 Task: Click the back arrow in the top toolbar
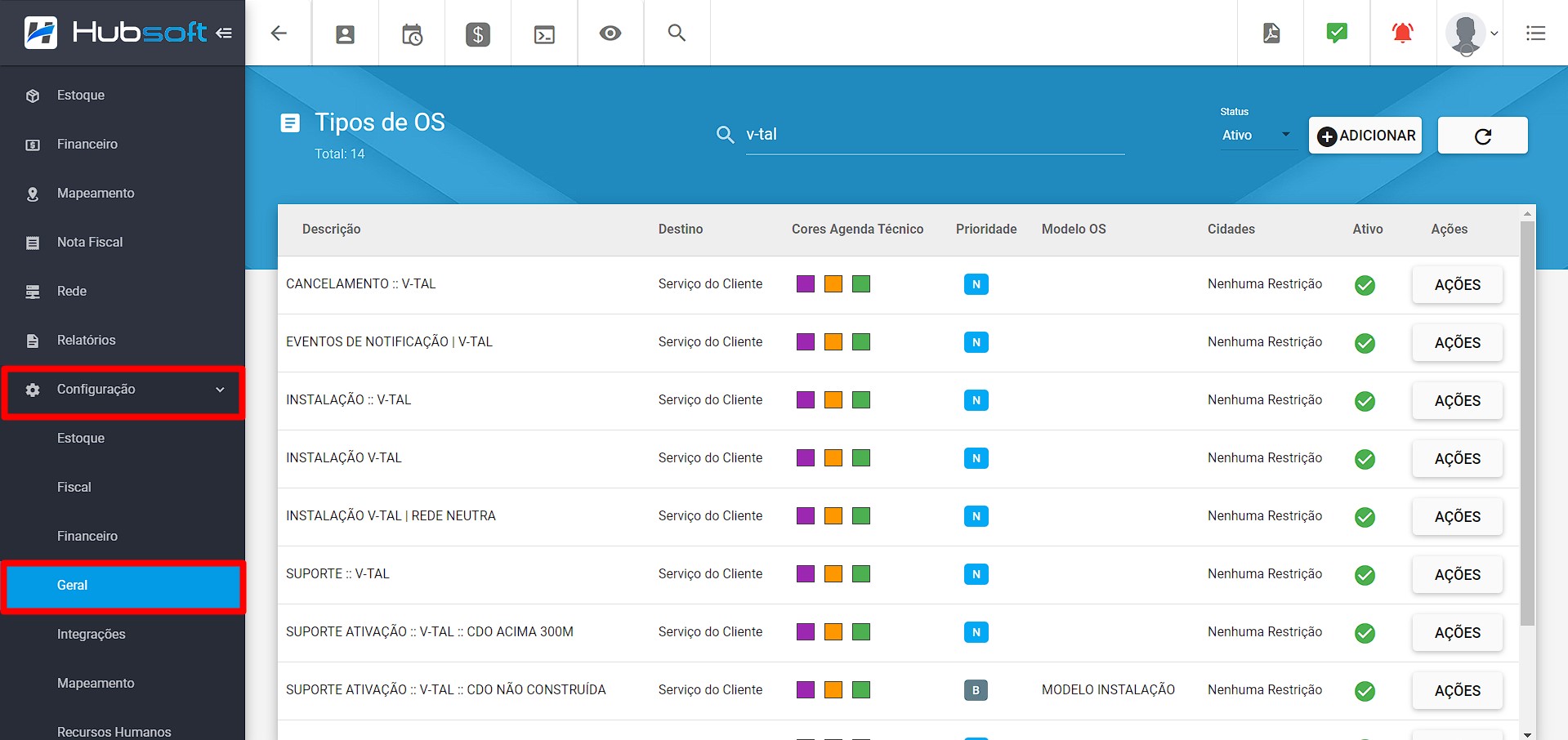click(x=279, y=33)
